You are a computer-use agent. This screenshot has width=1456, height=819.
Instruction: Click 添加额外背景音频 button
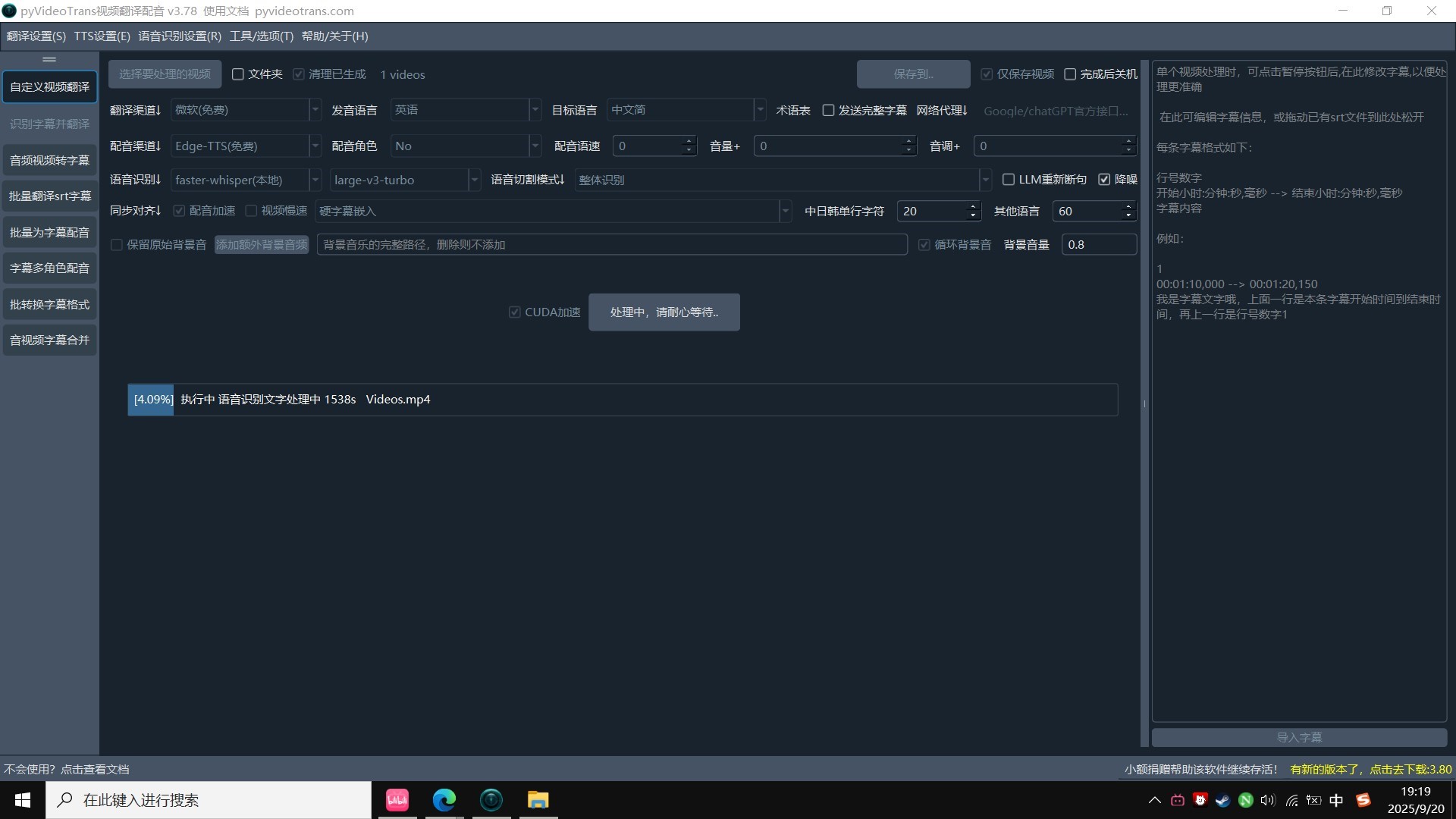pyautogui.click(x=262, y=245)
